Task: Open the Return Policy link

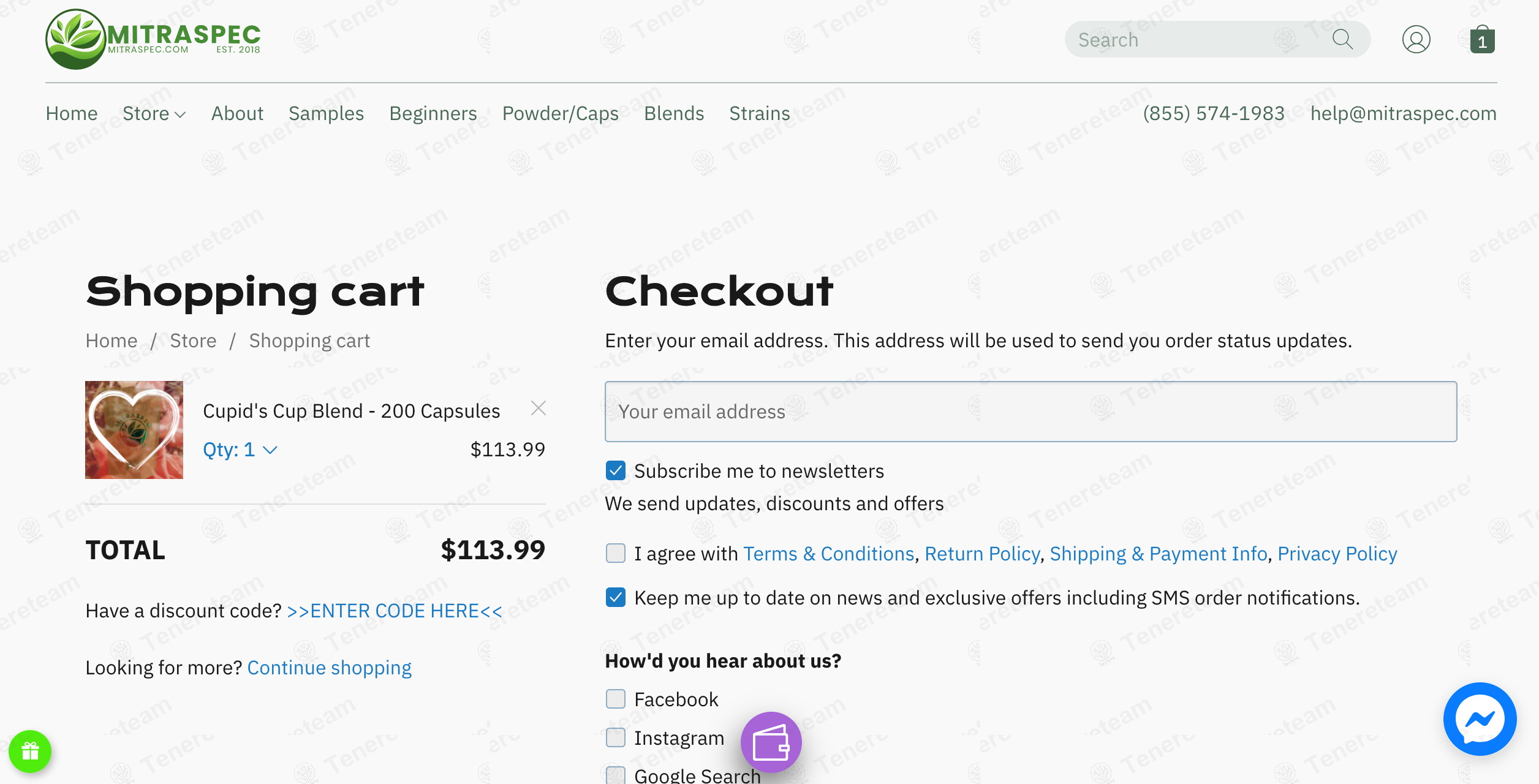Action: coord(982,554)
